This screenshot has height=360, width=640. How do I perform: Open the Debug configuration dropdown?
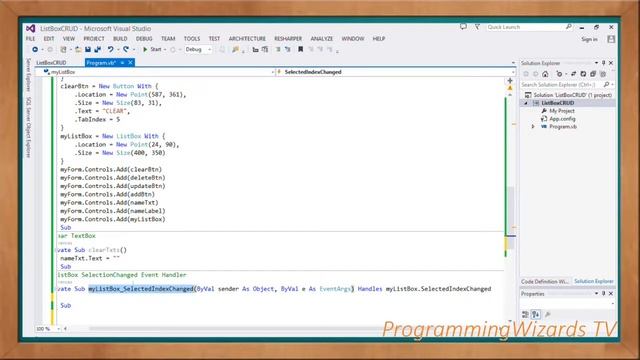pos(198,49)
